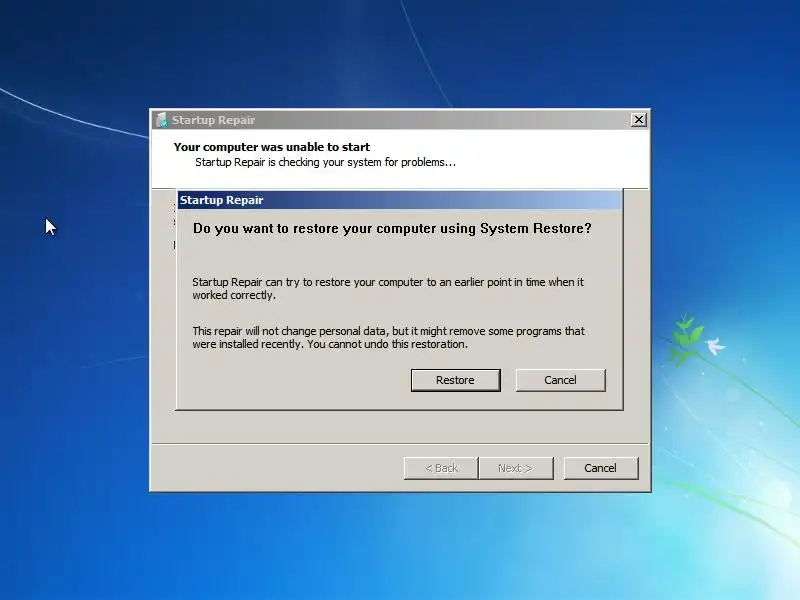Click 'Your computer was unable to start' heading
This screenshot has width=800, height=600.
(271, 147)
